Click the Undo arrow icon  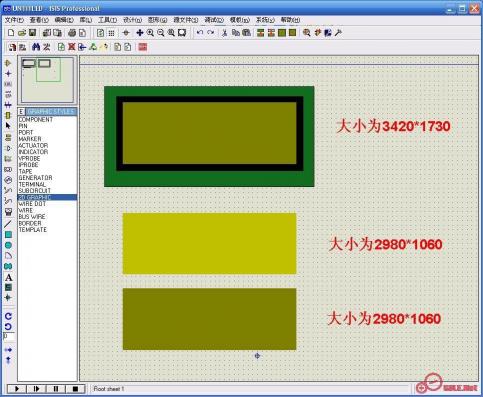(x=200, y=33)
